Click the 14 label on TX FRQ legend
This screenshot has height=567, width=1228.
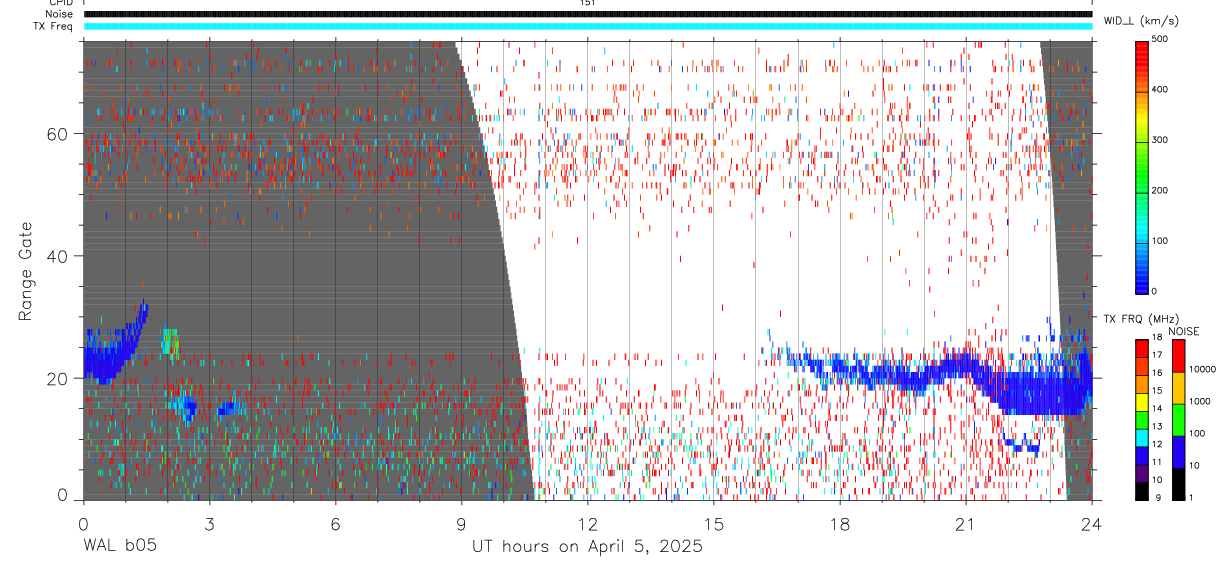point(1156,410)
